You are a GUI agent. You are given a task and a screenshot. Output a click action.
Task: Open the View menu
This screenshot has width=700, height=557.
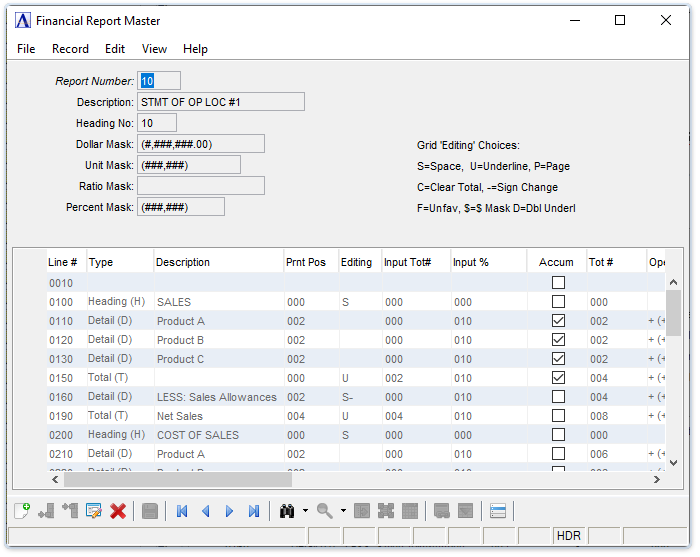(154, 49)
